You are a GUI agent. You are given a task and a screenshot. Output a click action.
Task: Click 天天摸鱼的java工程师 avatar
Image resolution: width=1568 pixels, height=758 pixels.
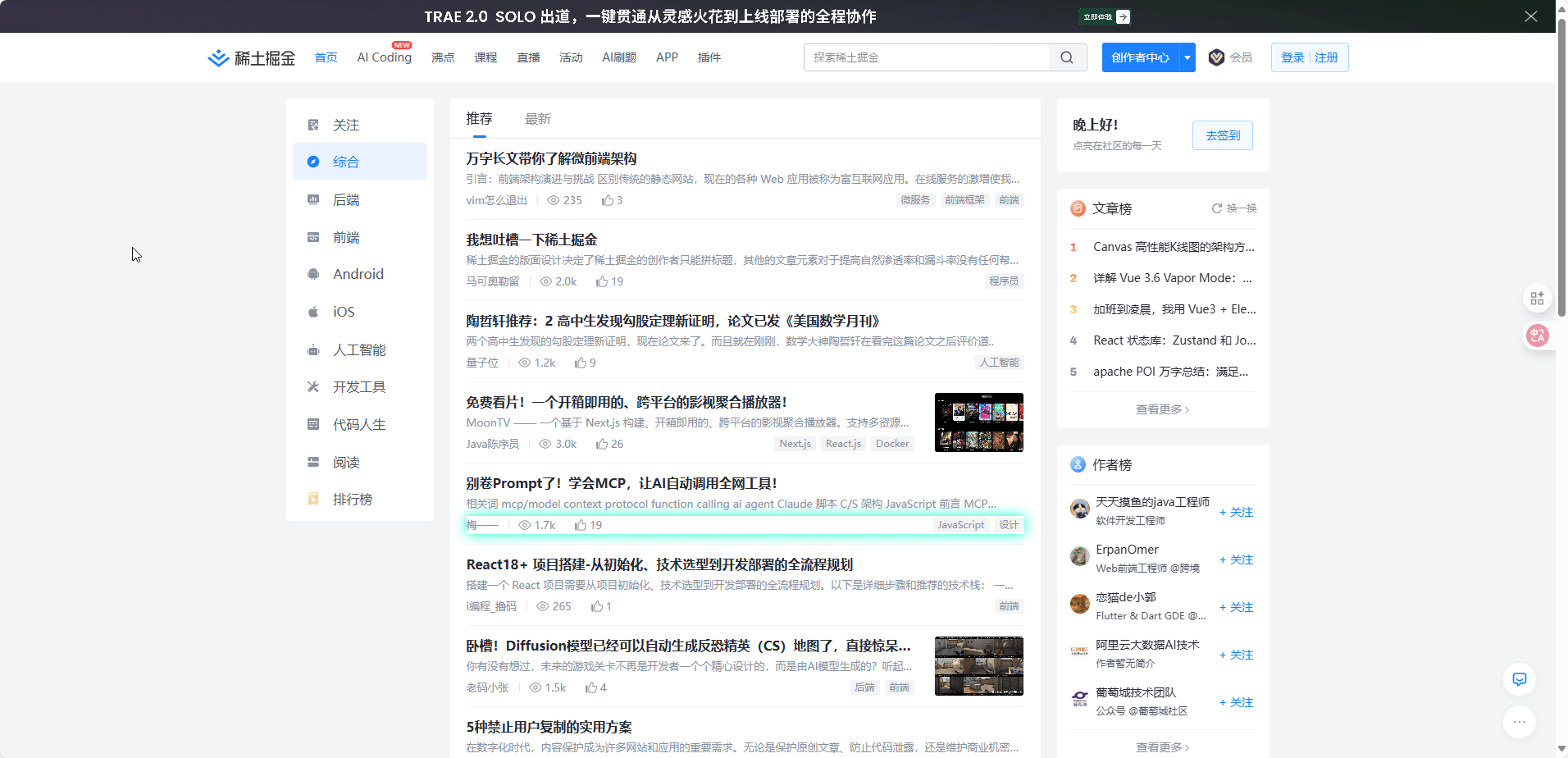click(x=1080, y=509)
